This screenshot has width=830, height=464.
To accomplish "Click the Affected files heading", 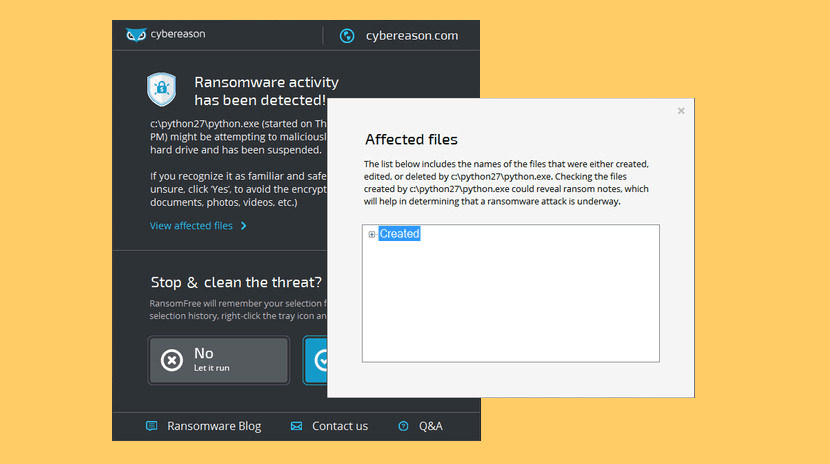I will 411,139.
